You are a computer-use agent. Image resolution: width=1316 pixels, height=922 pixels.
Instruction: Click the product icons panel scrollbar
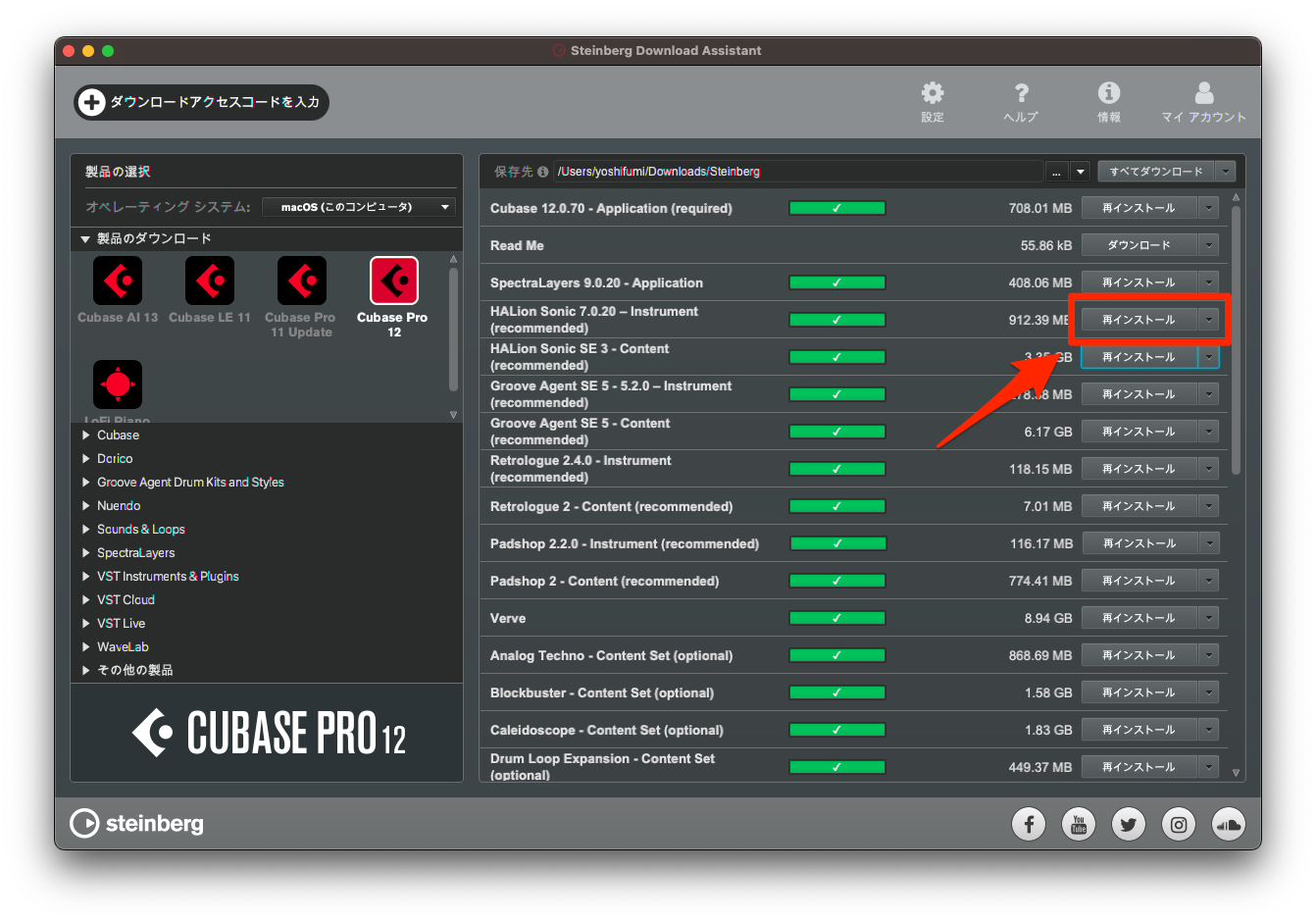(x=453, y=329)
